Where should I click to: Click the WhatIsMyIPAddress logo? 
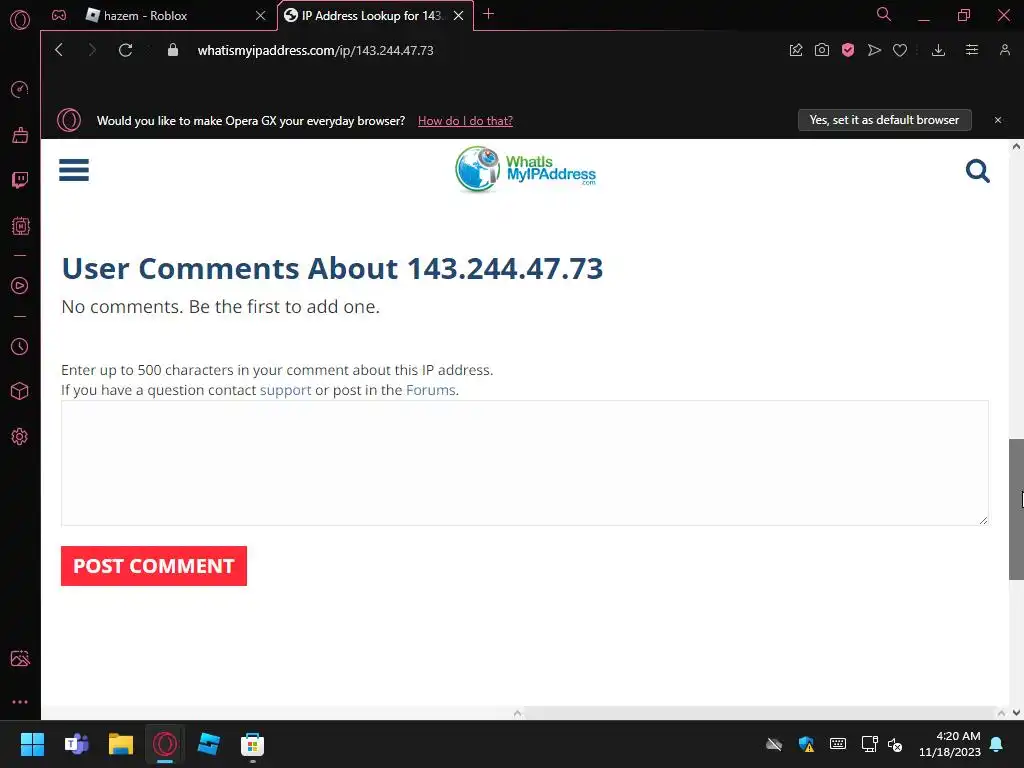click(525, 169)
